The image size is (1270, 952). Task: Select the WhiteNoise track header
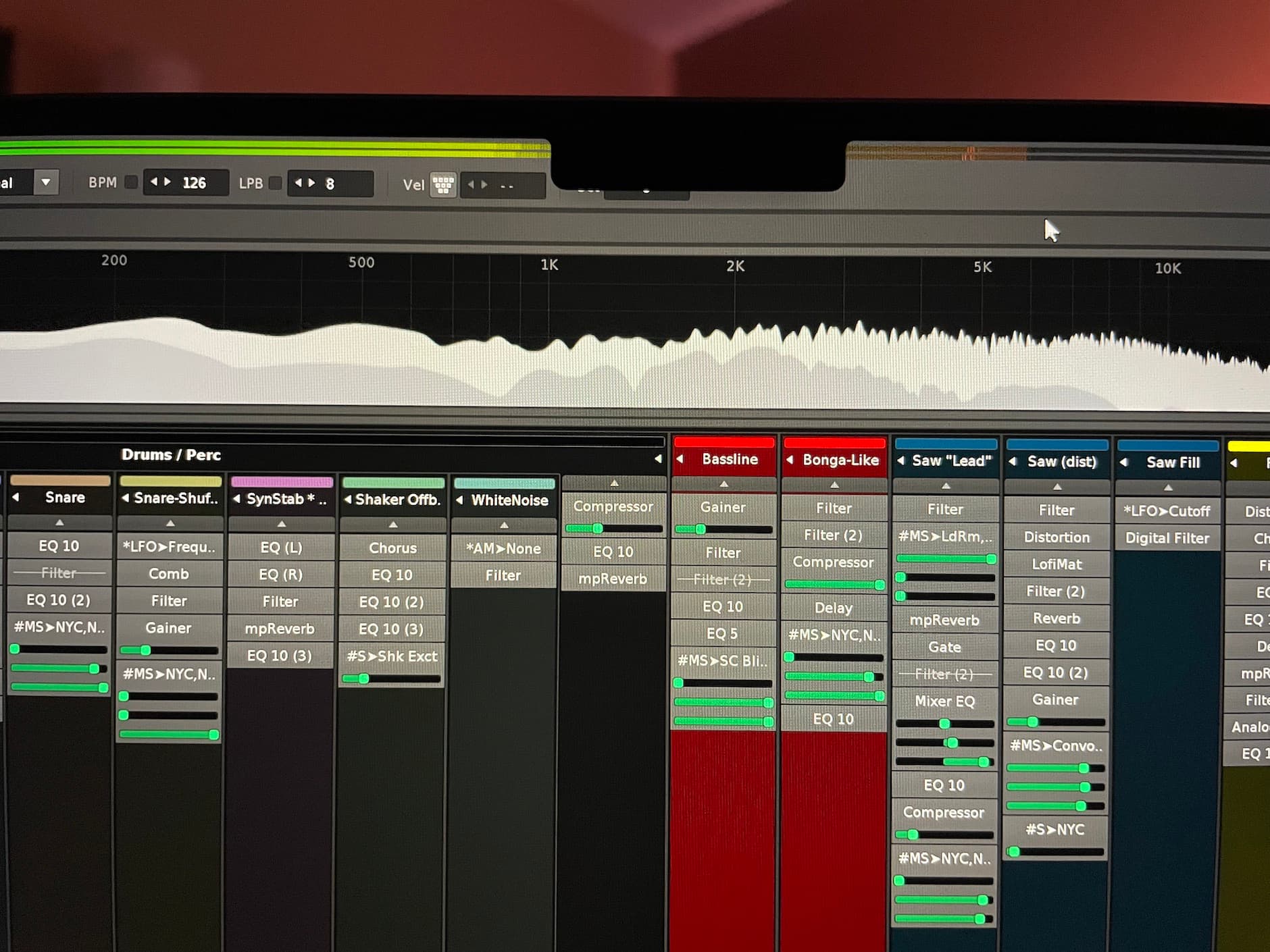click(504, 500)
